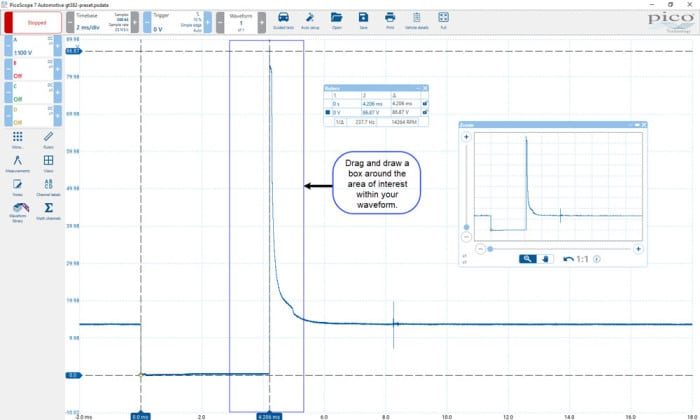Close the Rulers legend panel
The width and height of the screenshot is (700, 420).
pos(425,88)
